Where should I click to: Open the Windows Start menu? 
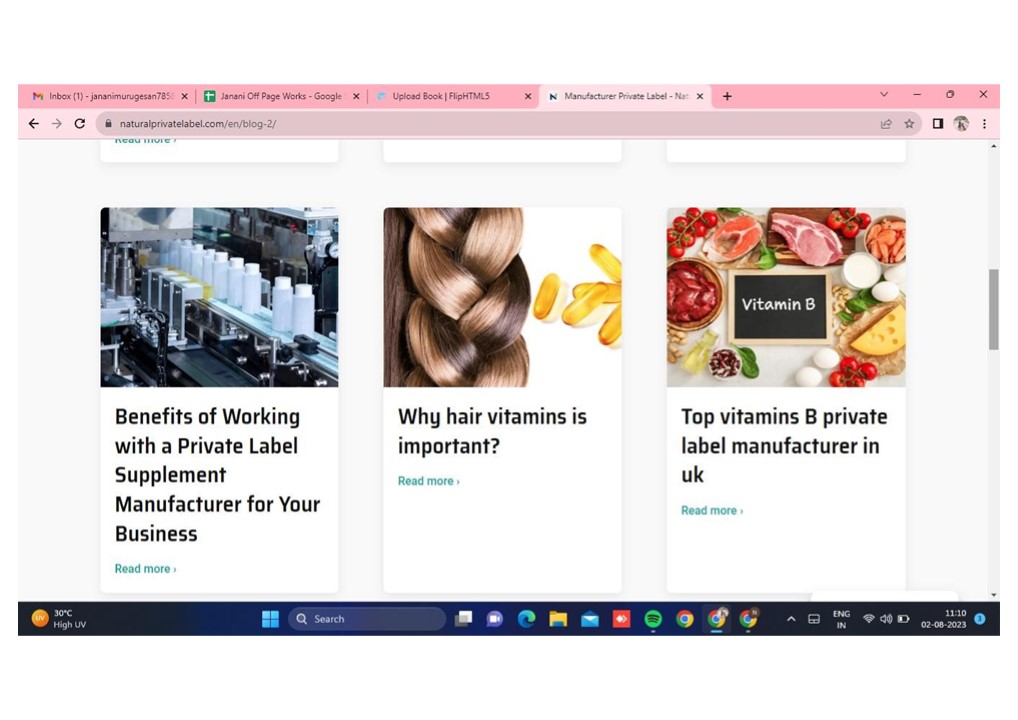tap(270, 619)
